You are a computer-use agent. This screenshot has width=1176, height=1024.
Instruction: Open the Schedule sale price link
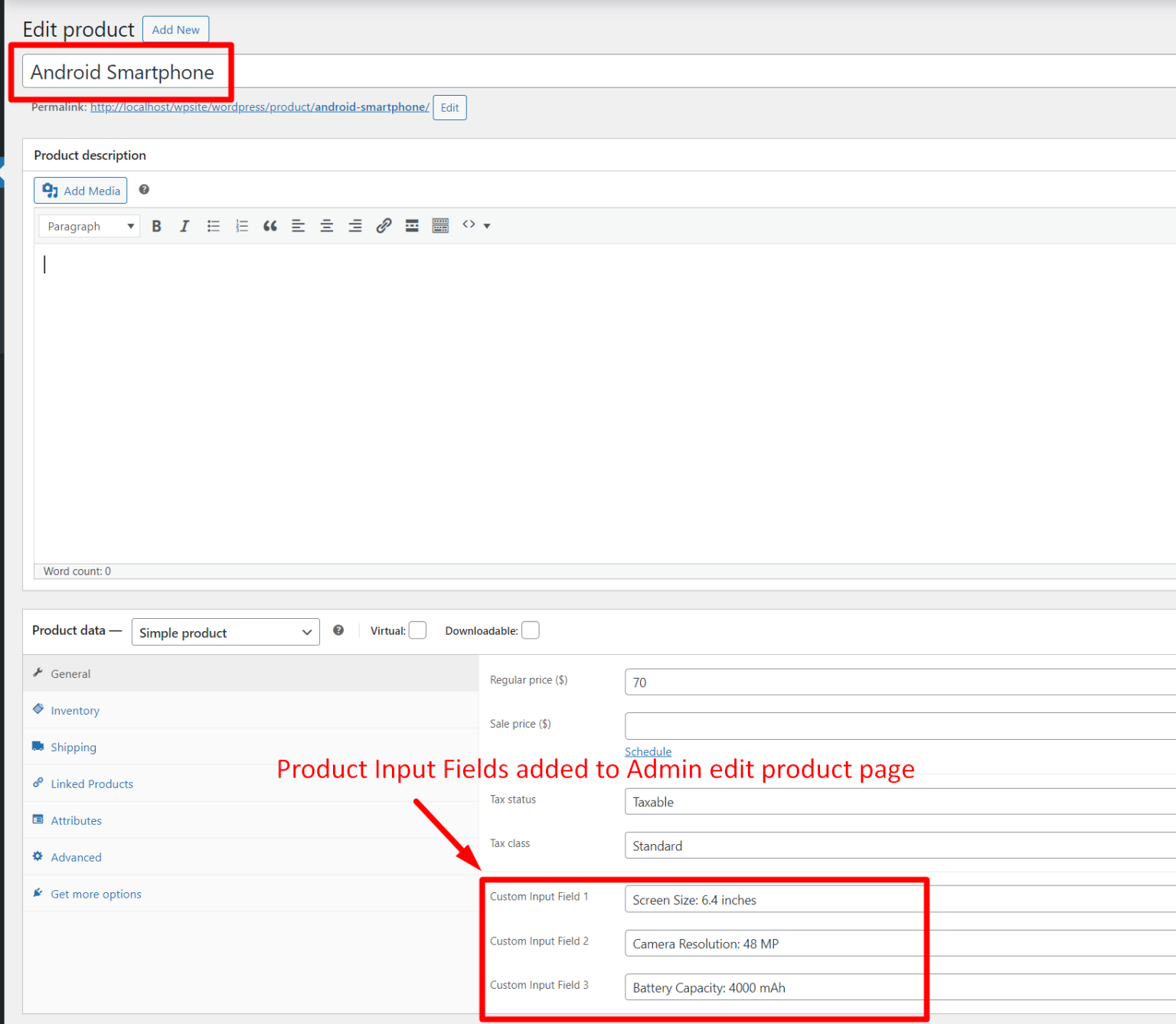(x=648, y=751)
